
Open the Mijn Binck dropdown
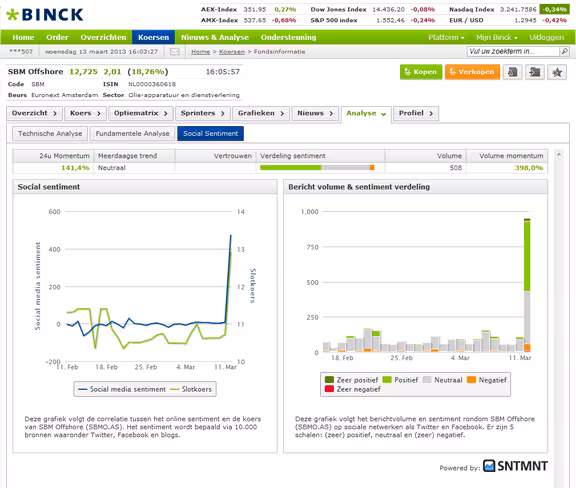pos(497,37)
